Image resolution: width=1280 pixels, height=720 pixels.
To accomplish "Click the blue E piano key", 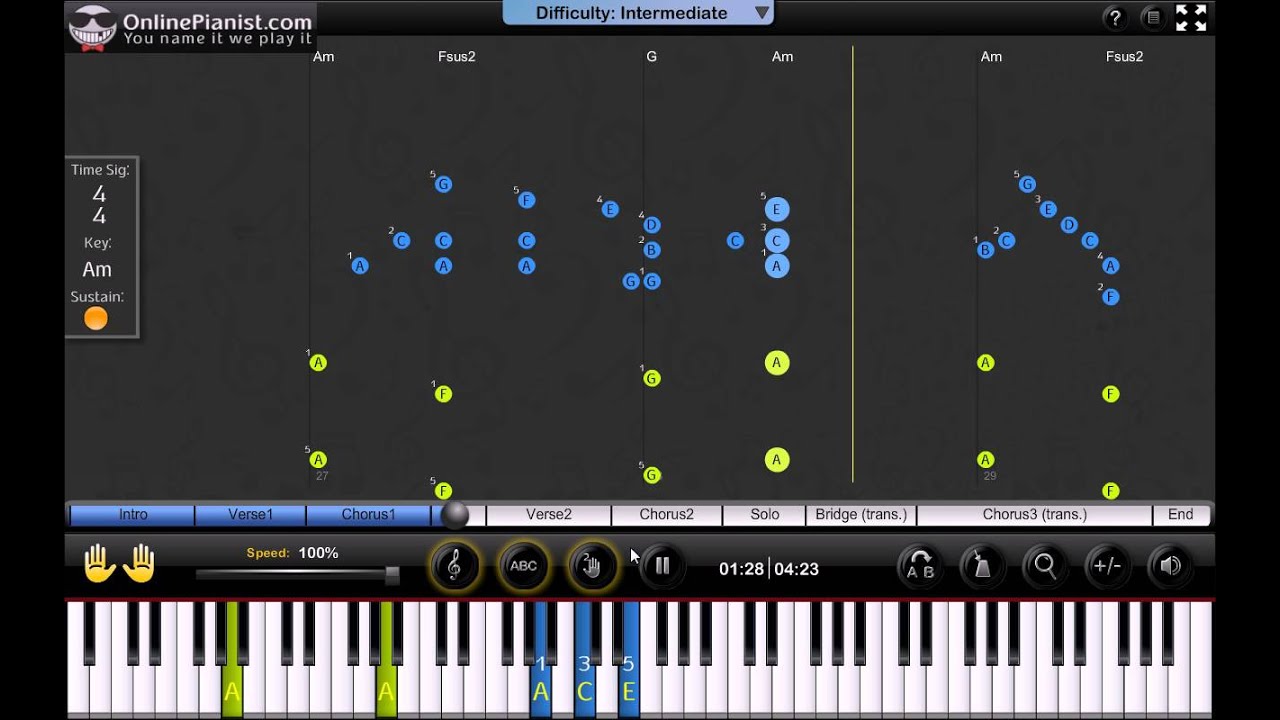I will click(x=628, y=660).
